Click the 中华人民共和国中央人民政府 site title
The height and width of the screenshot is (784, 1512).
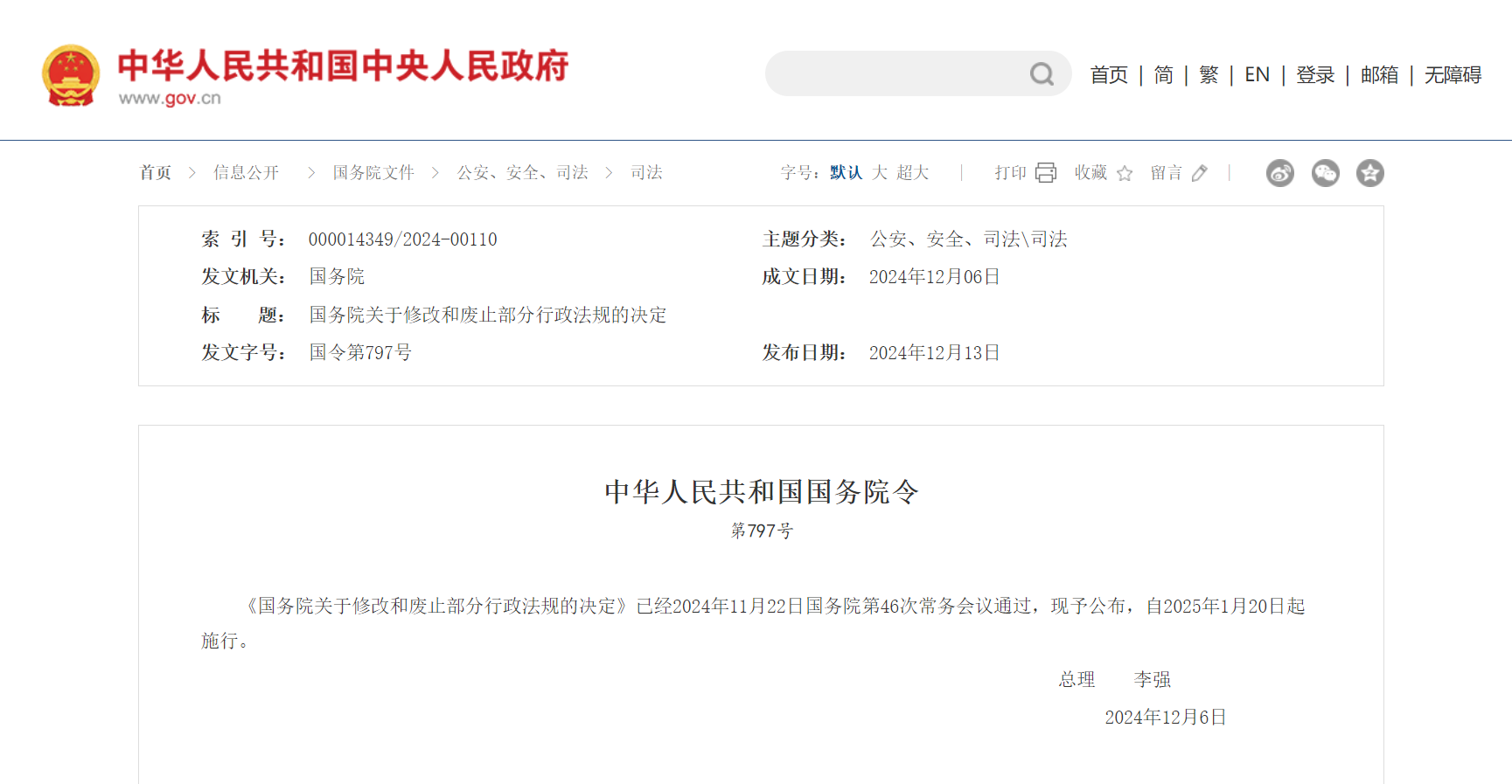pyautogui.click(x=343, y=66)
